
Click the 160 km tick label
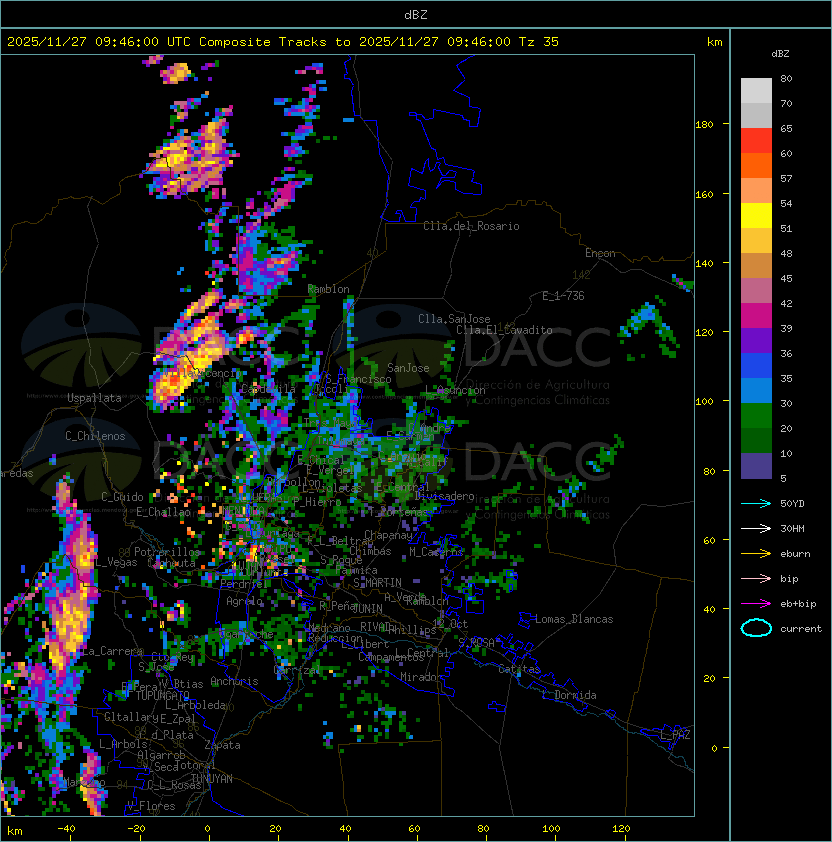point(704,194)
